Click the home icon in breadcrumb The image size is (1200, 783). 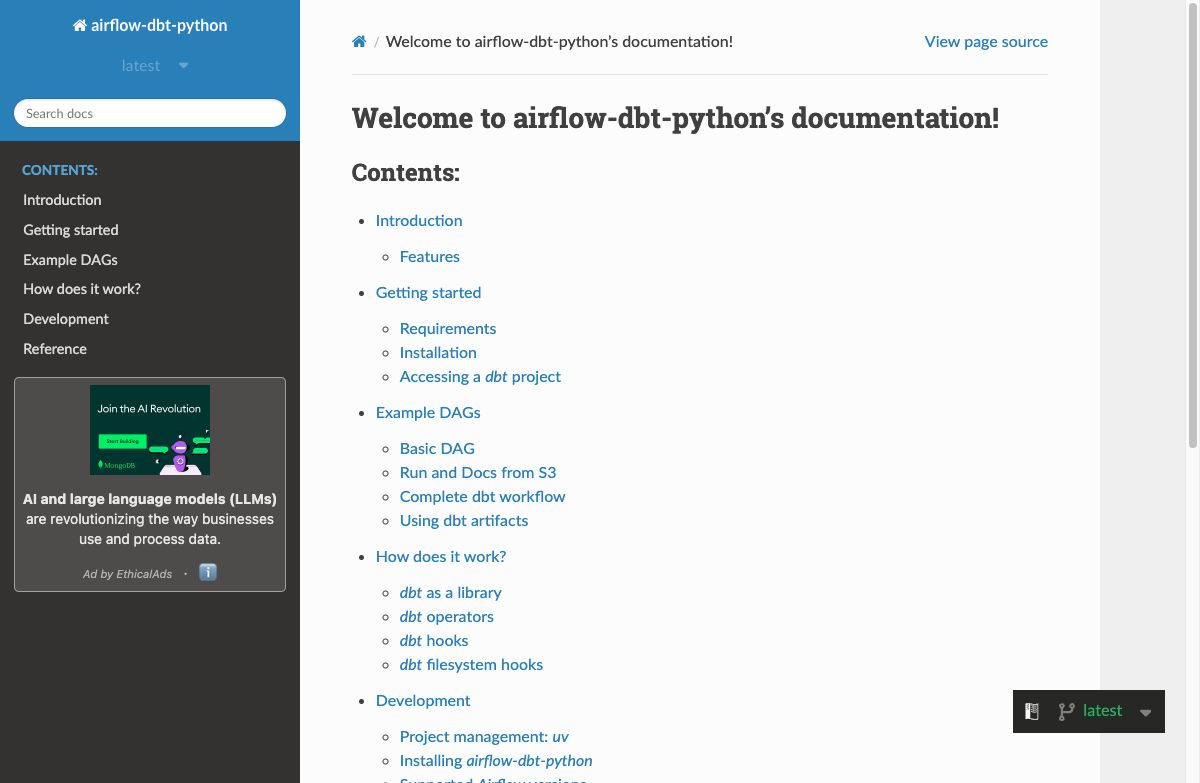(x=359, y=42)
